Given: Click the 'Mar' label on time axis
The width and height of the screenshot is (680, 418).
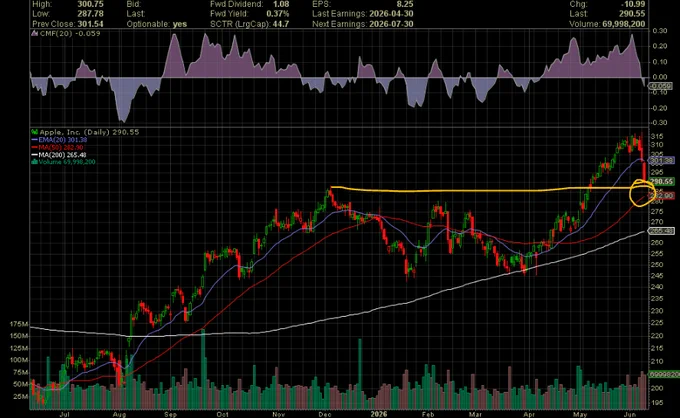Looking at the screenshot, I should (x=475, y=415).
